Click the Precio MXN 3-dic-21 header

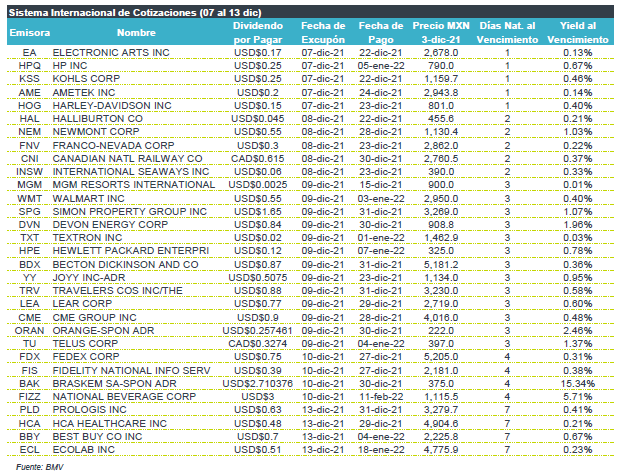[x=441, y=33]
